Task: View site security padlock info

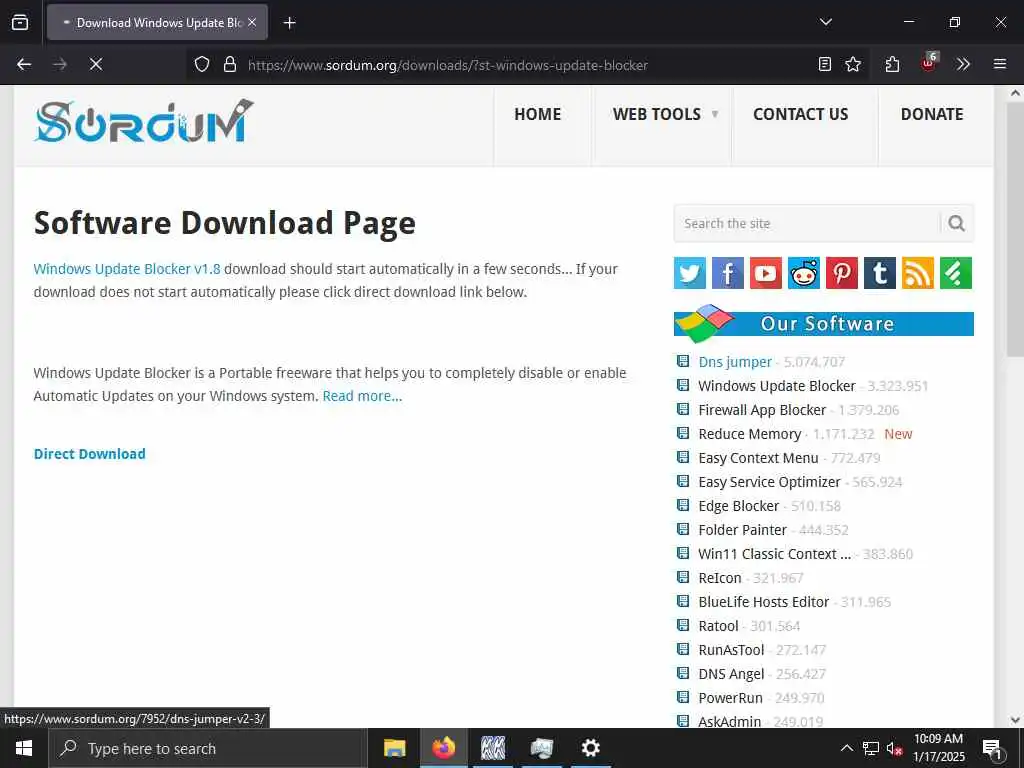Action: point(230,65)
